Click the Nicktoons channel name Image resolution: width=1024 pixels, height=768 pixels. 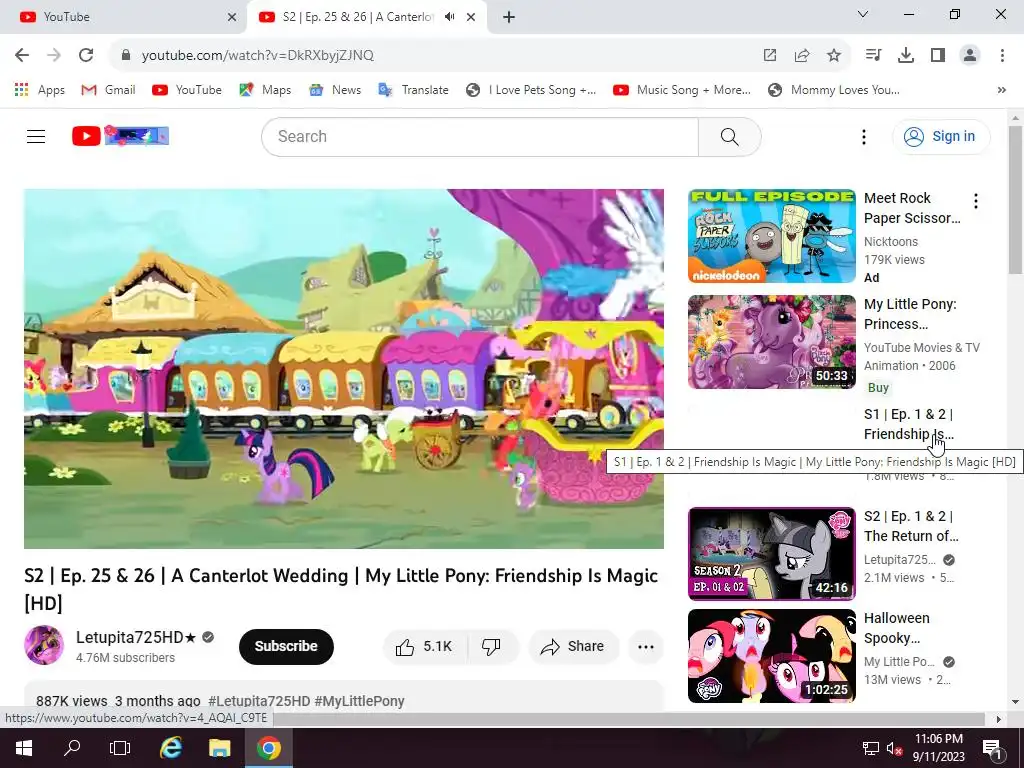[x=891, y=242]
